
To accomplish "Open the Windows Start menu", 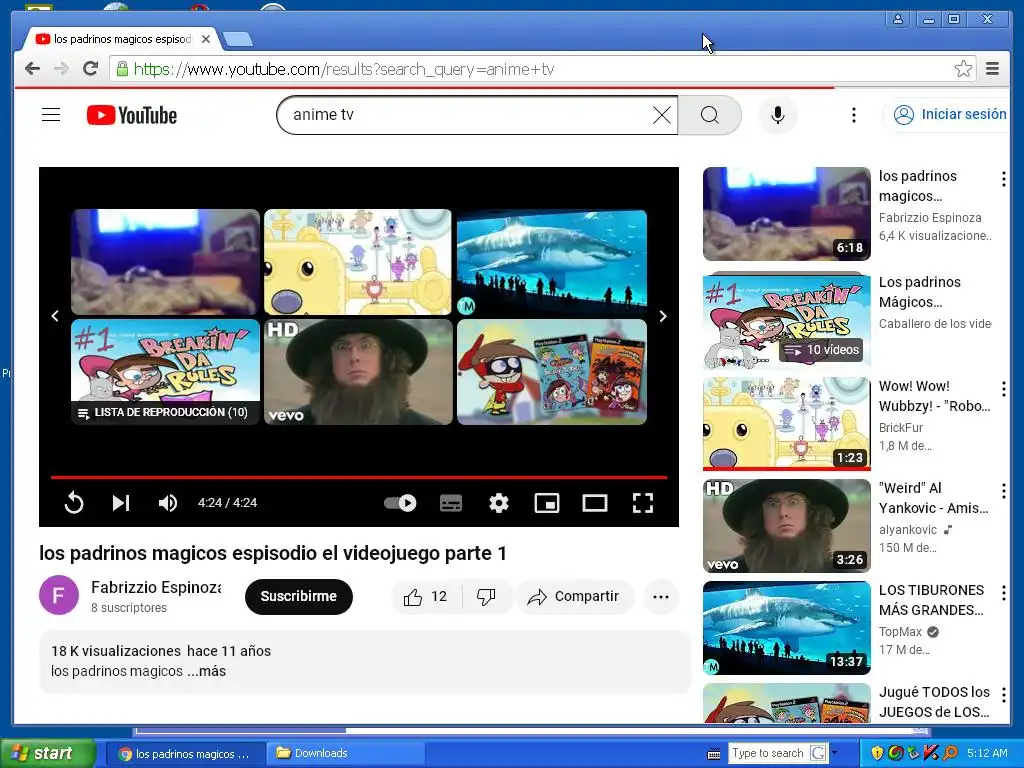I will point(48,753).
